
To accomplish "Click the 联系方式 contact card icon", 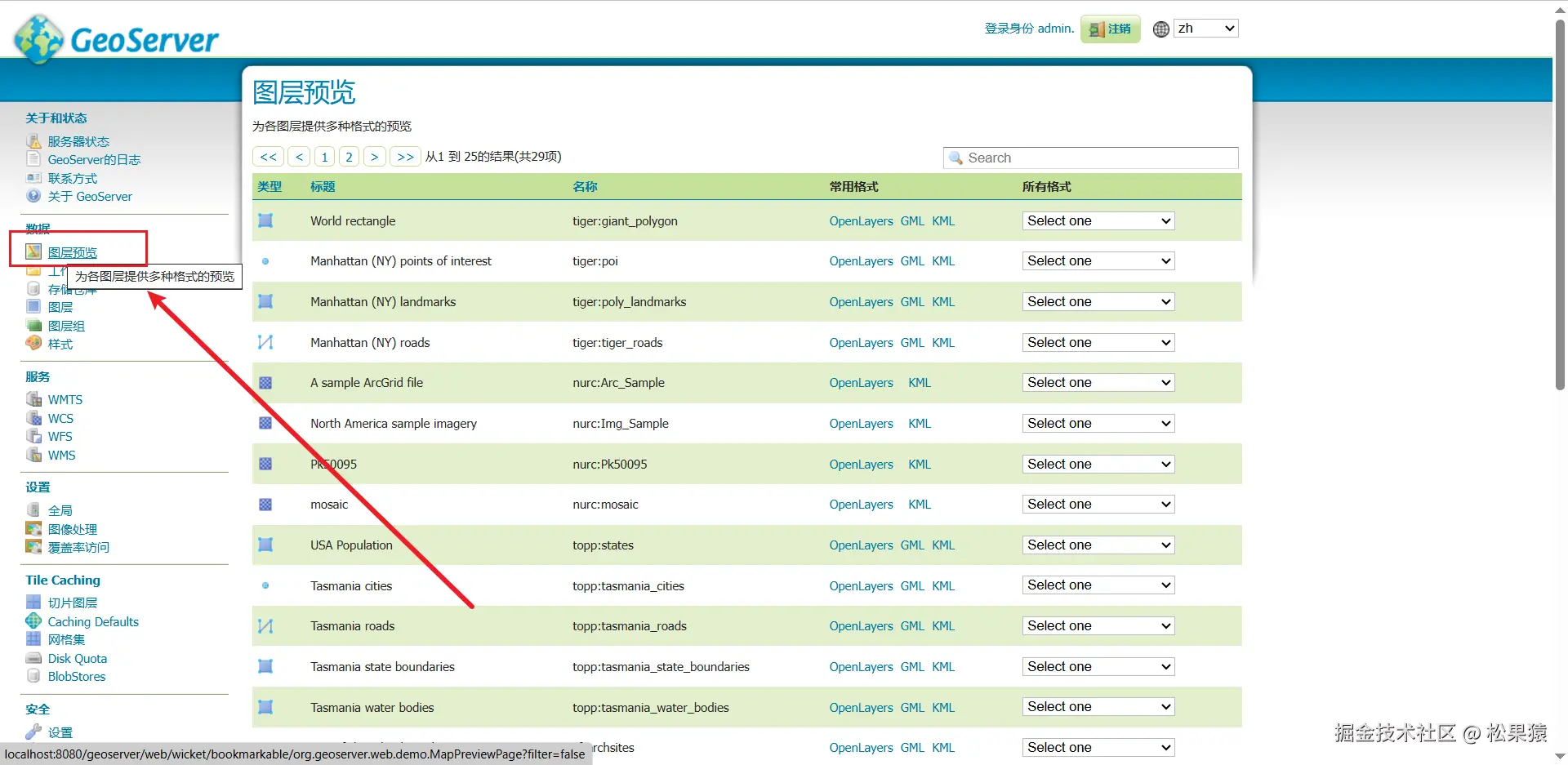I will [33, 178].
